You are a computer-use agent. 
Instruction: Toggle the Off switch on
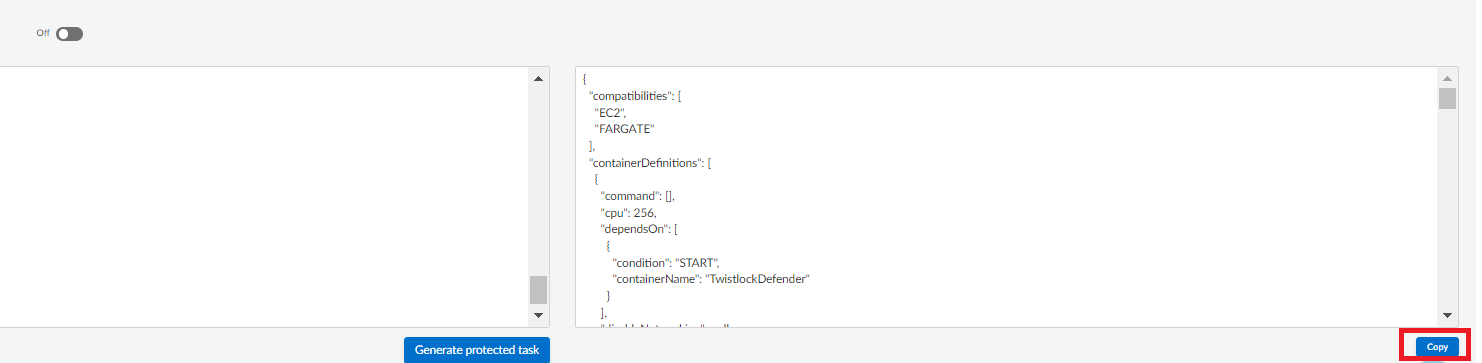point(70,34)
